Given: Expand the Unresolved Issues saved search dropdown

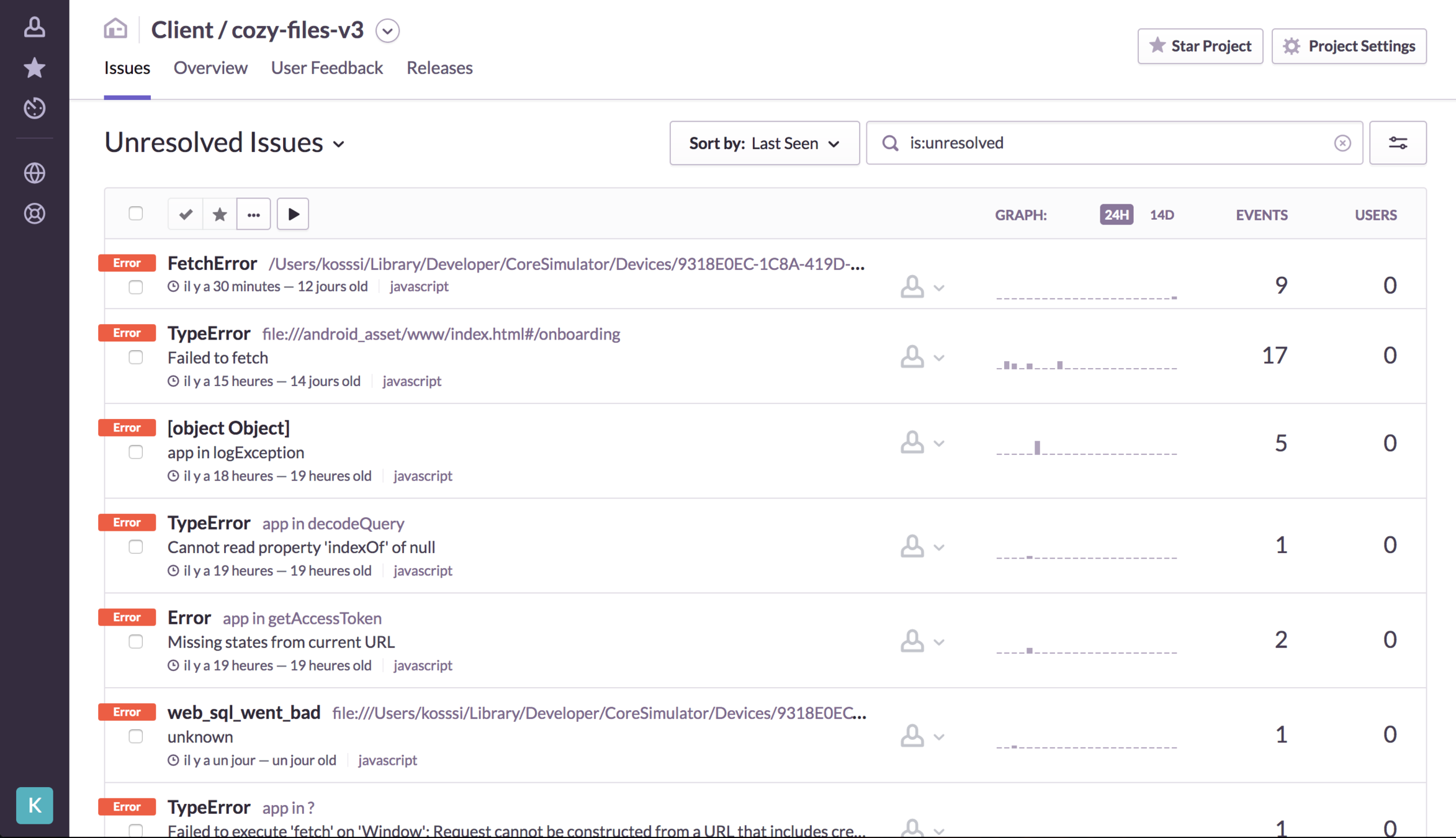Looking at the screenshot, I should [x=224, y=143].
